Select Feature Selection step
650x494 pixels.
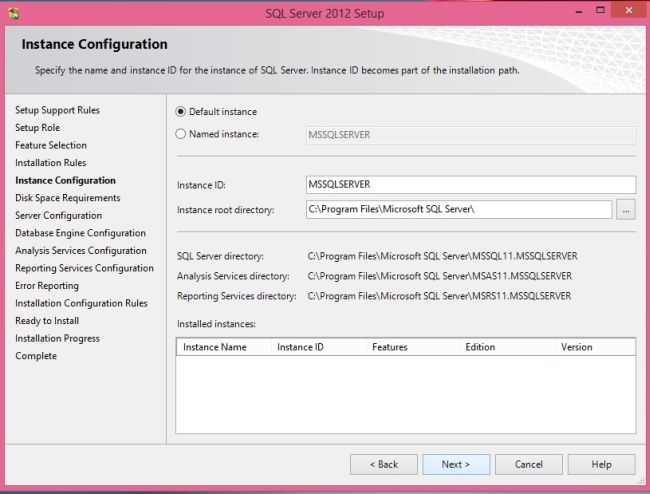[x=51, y=145]
